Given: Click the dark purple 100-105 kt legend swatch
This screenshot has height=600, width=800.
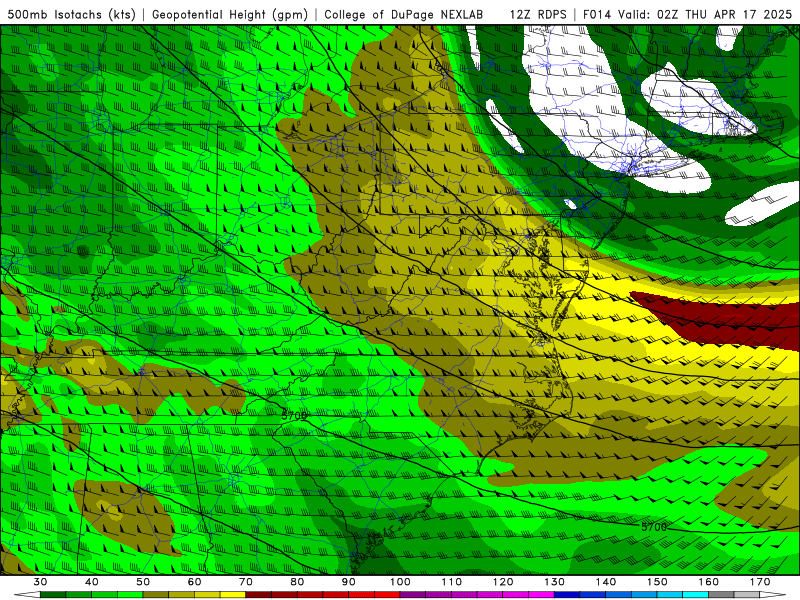Looking at the screenshot, I should click(413, 594).
